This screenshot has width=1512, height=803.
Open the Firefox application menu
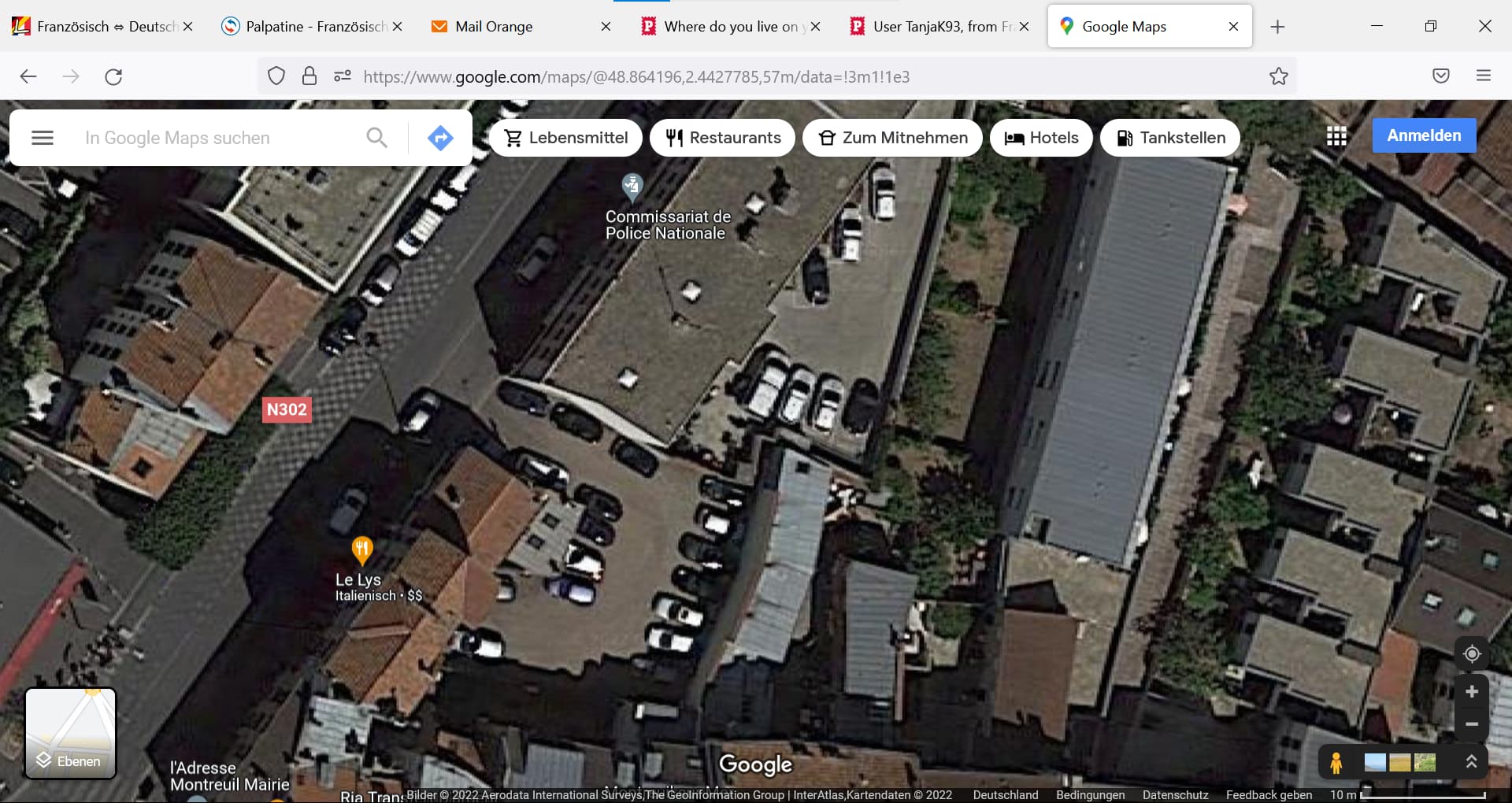pyautogui.click(x=1484, y=76)
